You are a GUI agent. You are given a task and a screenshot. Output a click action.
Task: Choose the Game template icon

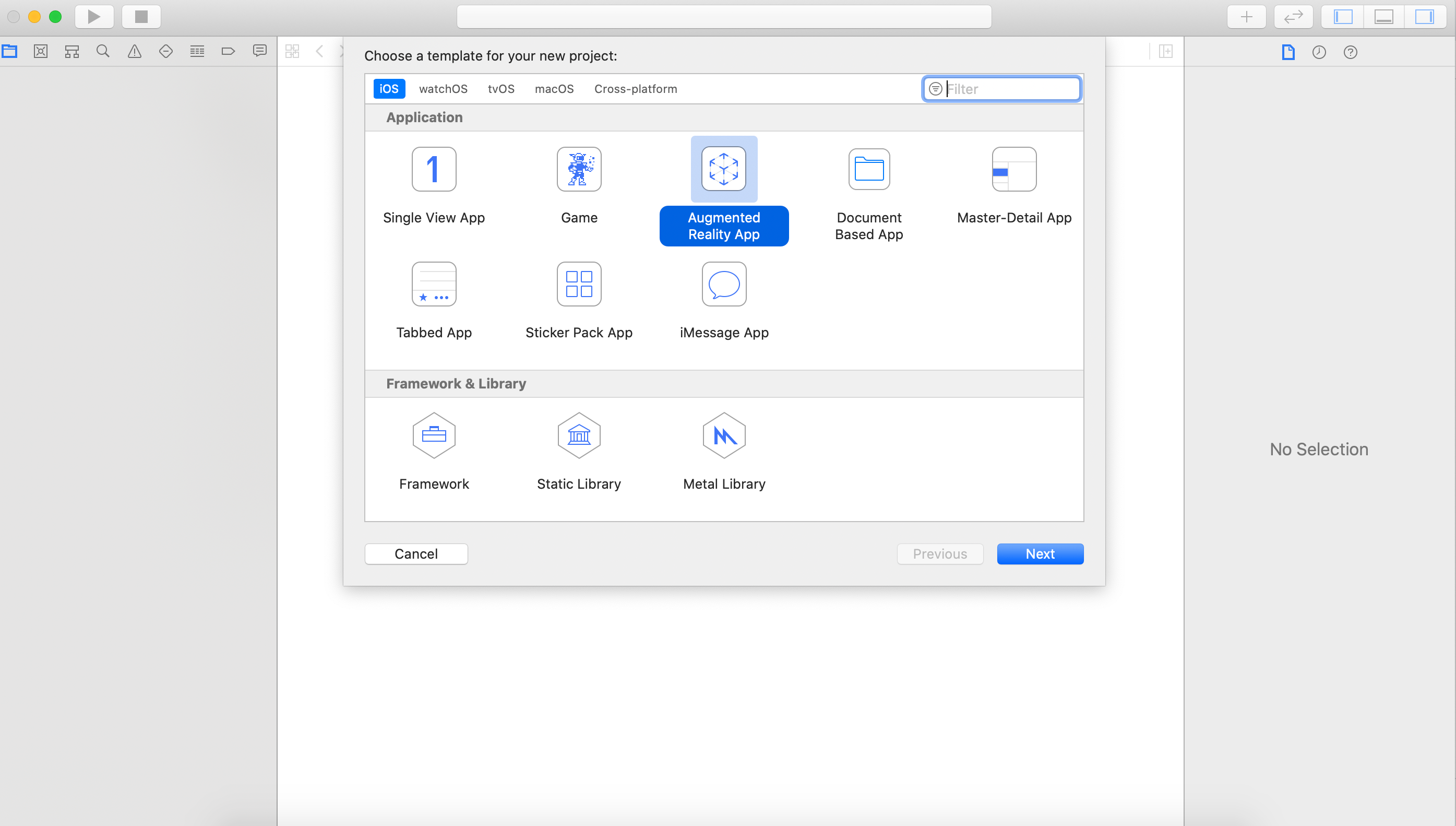(579, 170)
